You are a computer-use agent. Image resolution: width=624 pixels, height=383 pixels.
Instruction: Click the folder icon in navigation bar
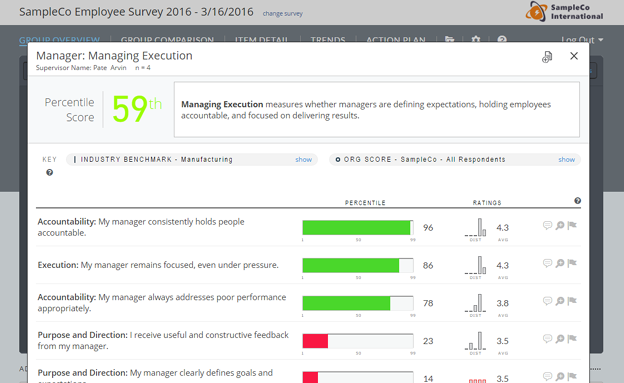coord(449,39)
